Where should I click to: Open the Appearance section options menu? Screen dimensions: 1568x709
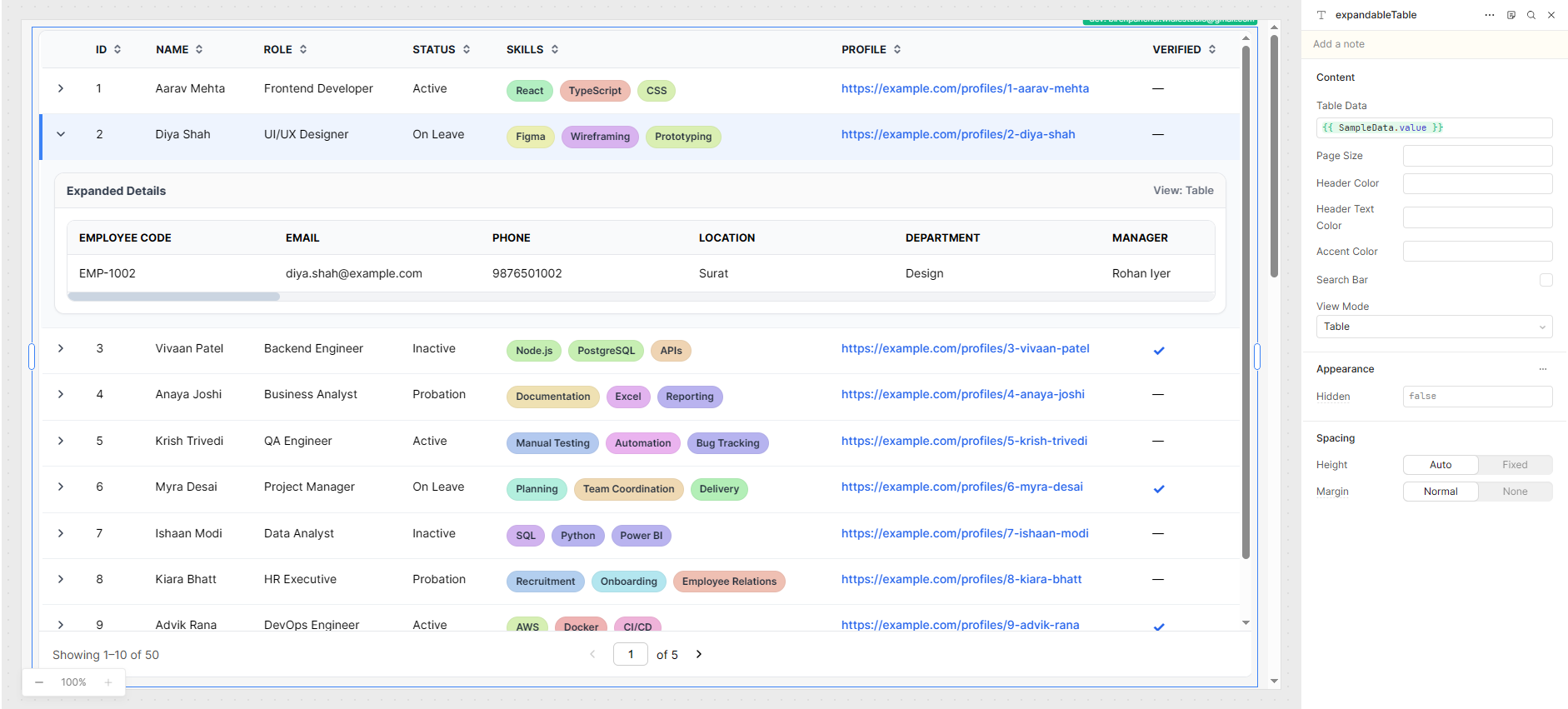pyautogui.click(x=1543, y=369)
